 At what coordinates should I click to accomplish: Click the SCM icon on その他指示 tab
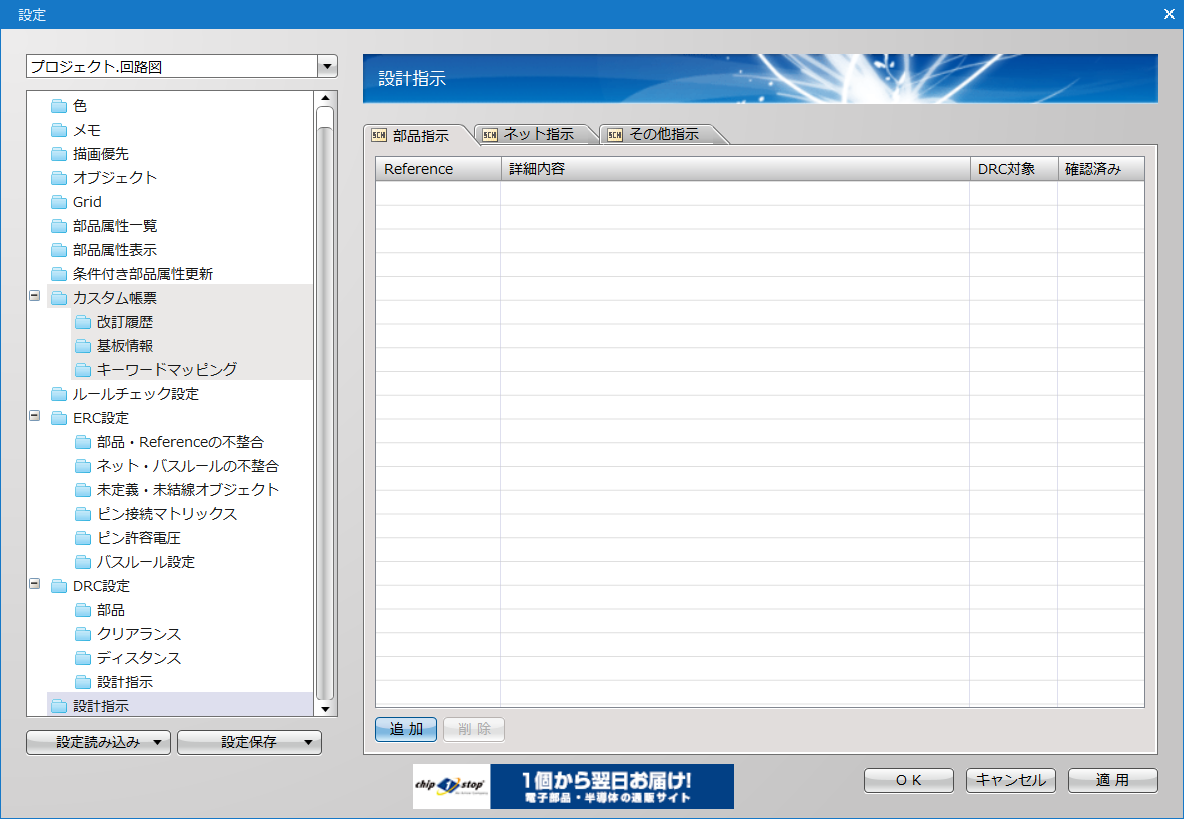click(615, 135)
